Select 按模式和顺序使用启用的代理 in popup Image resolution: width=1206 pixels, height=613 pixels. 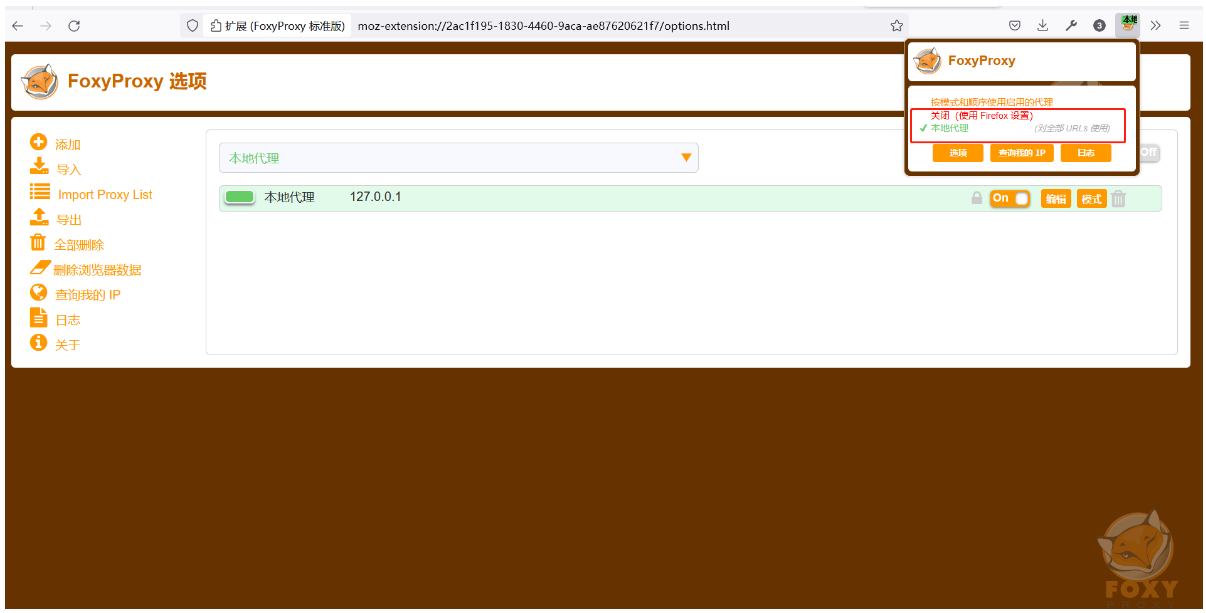coord(991,102)
